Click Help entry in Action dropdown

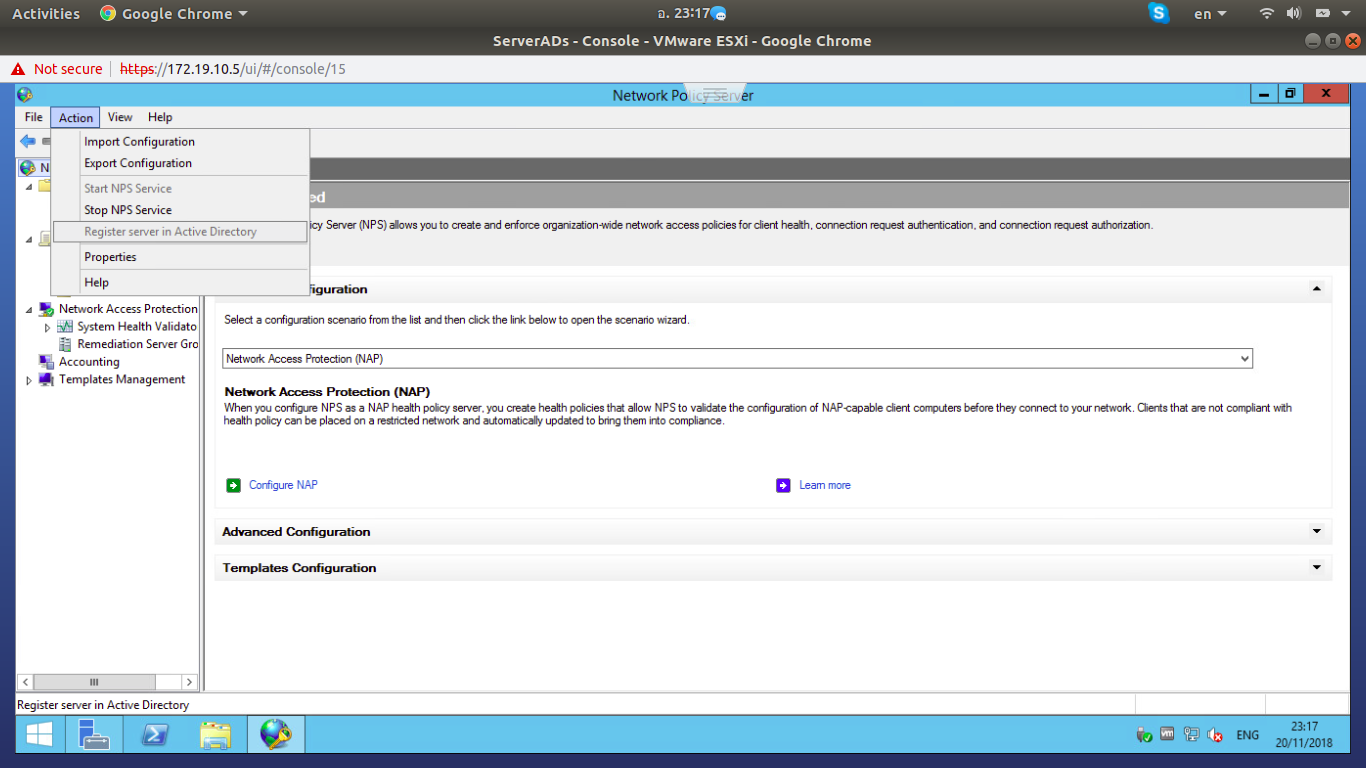coord(181,283)
